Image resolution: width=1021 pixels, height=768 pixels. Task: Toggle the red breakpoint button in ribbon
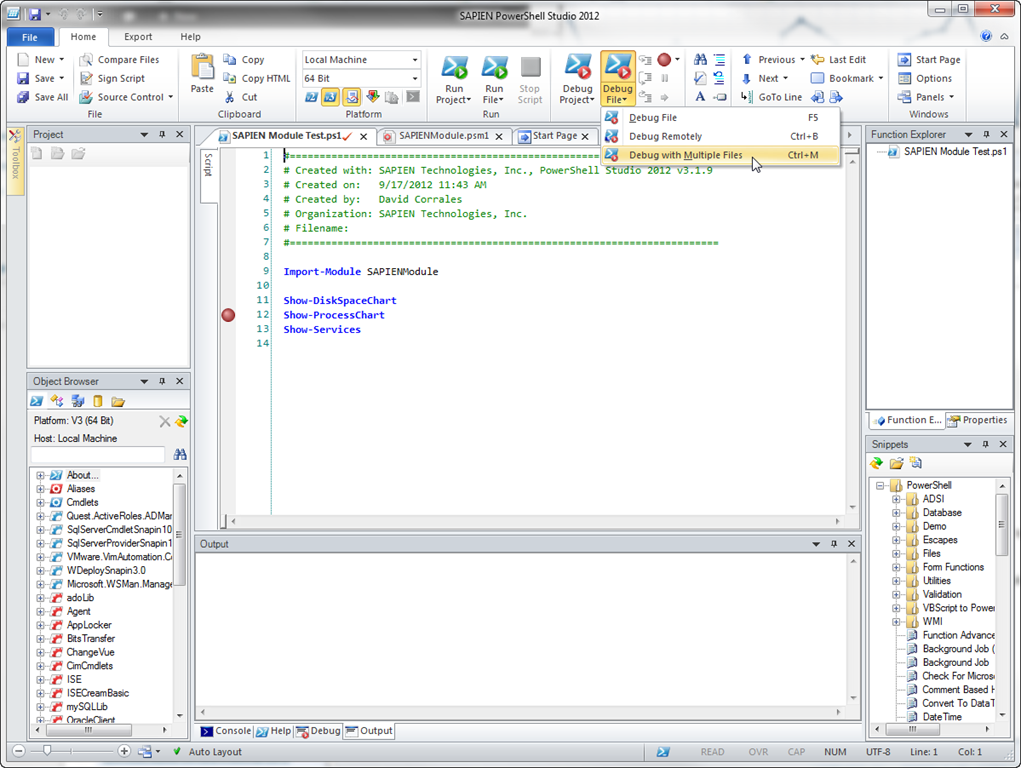[664, 59]
